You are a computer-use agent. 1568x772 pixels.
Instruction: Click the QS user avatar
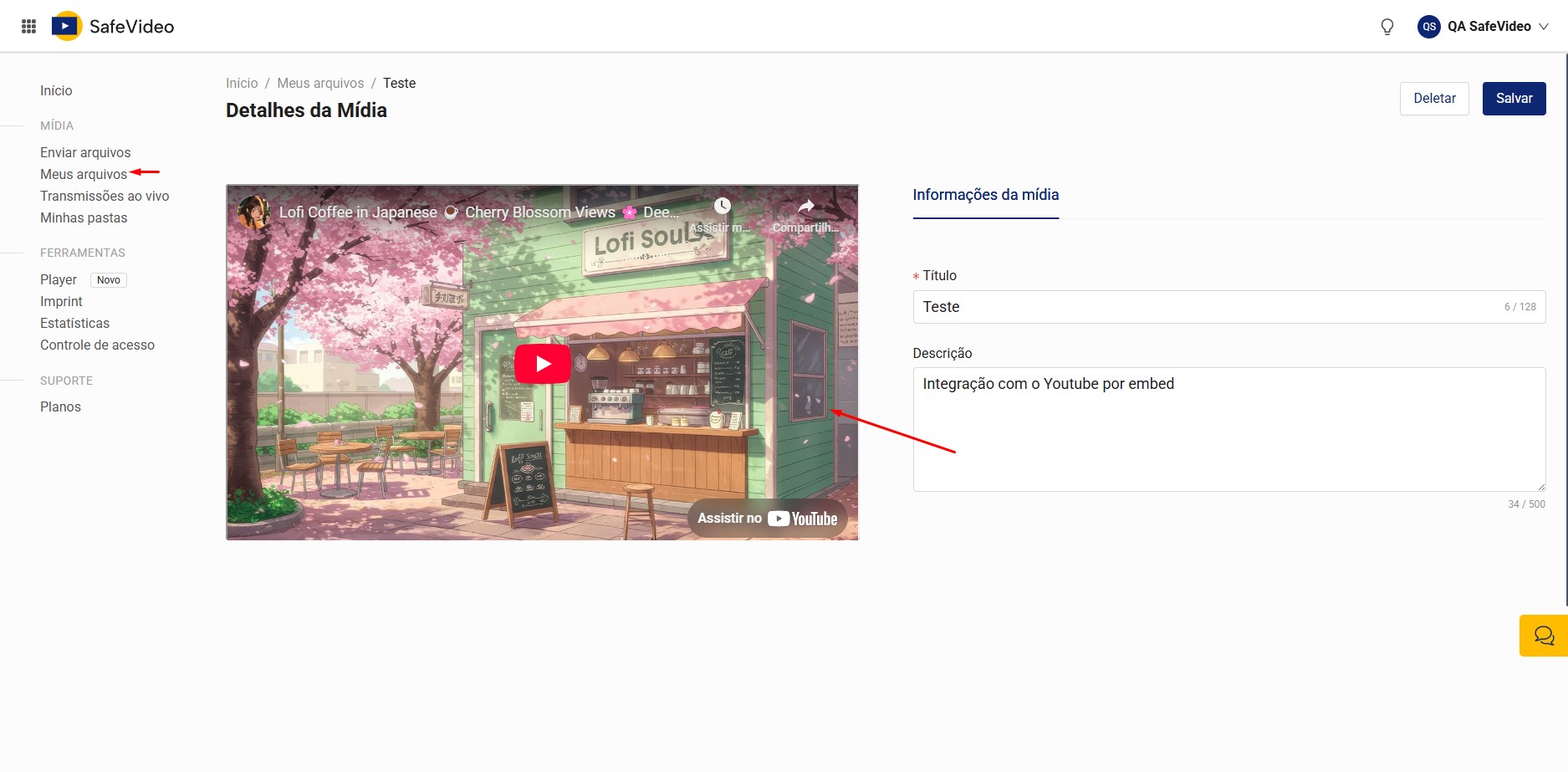point(1429,27)
